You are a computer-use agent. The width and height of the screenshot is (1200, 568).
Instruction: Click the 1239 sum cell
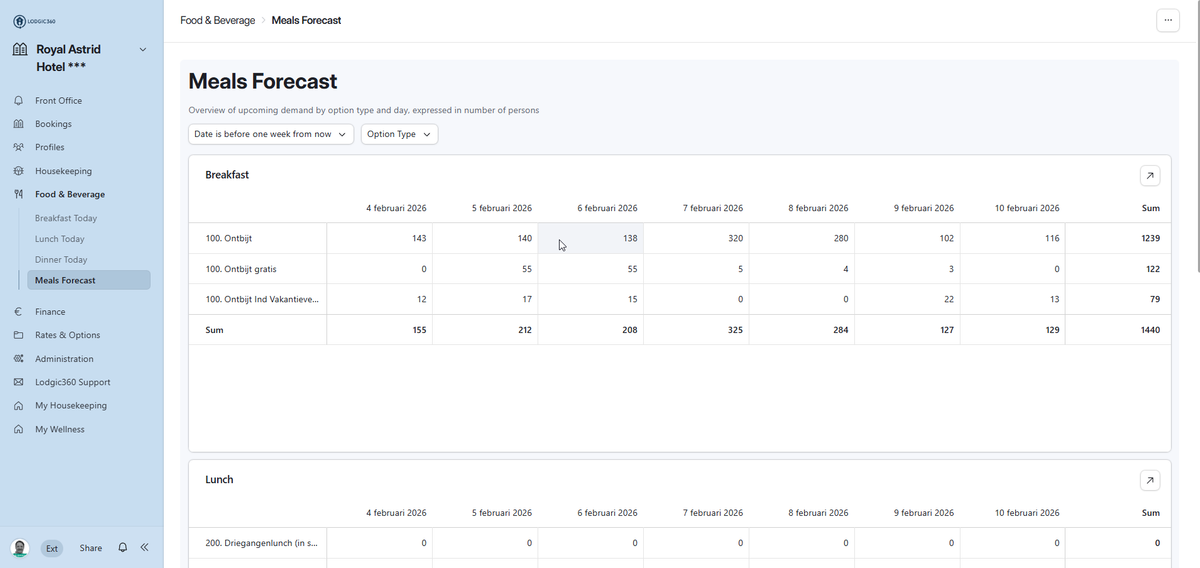(1118, 239)
